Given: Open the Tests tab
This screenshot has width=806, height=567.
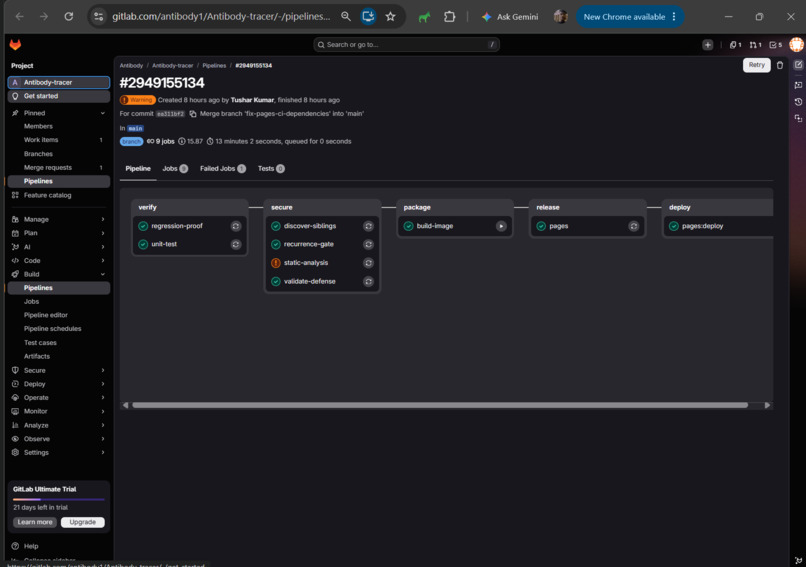Looking at the screenshot, I should click(x=271, y=169).
